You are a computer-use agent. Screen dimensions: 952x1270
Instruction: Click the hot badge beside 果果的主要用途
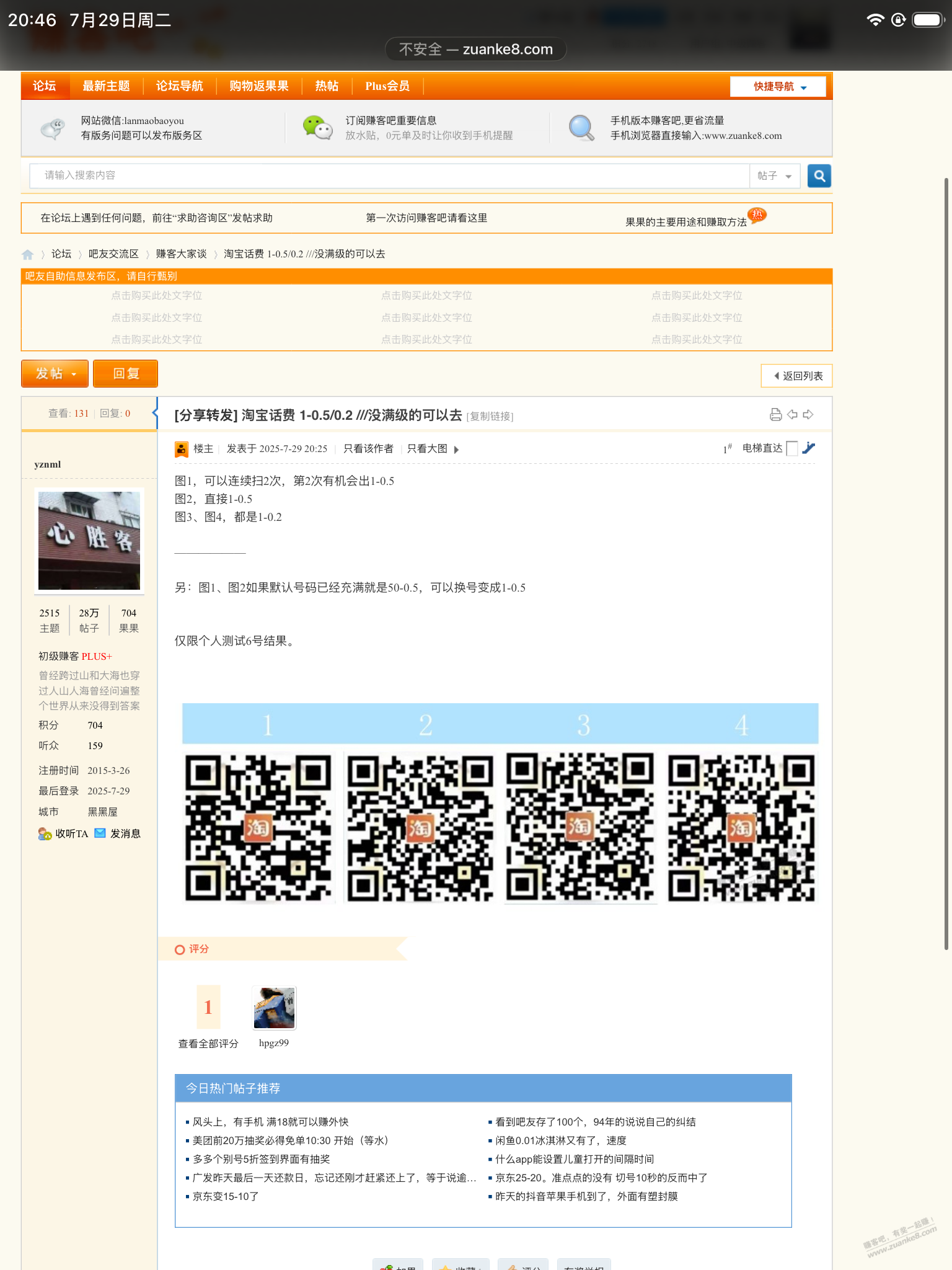(757, 215)
